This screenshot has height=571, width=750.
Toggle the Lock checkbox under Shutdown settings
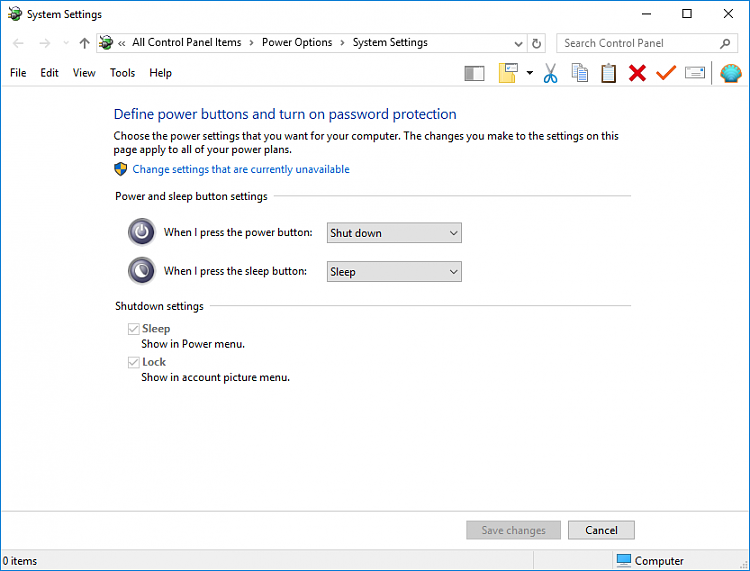point(133,363)
